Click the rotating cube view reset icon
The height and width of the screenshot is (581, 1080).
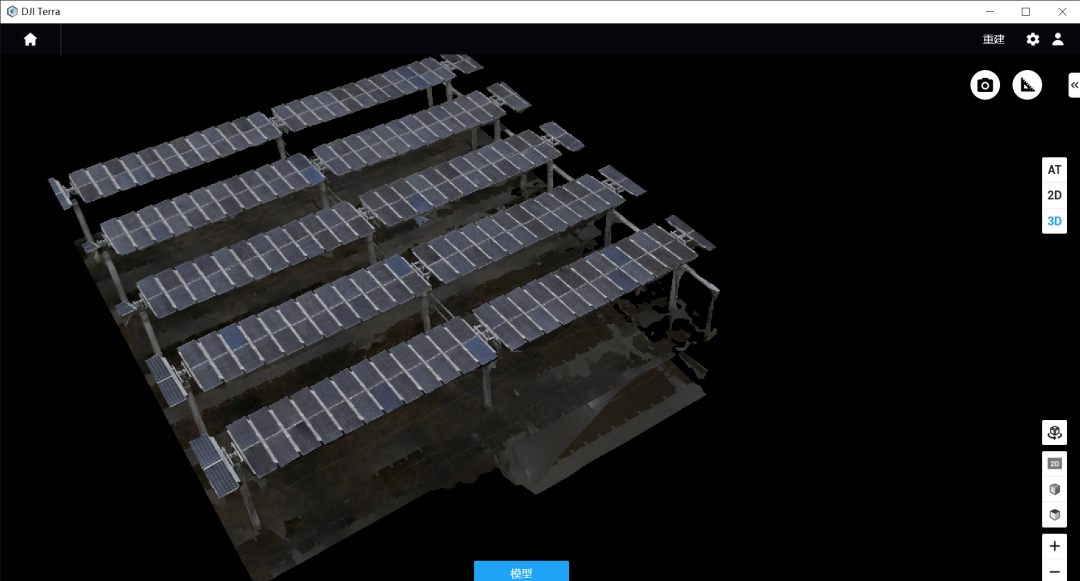pyautogui.click(x=1054, y=433)
